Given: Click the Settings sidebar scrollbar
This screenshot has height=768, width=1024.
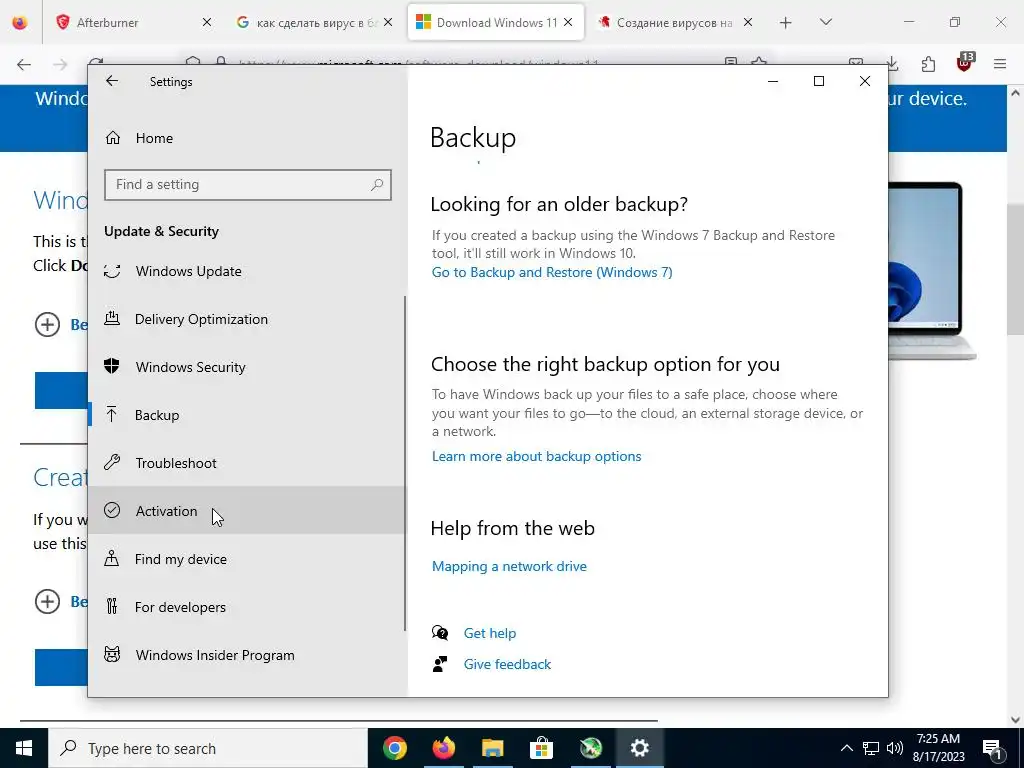Looking at the screenshot, I should (405, 463).
